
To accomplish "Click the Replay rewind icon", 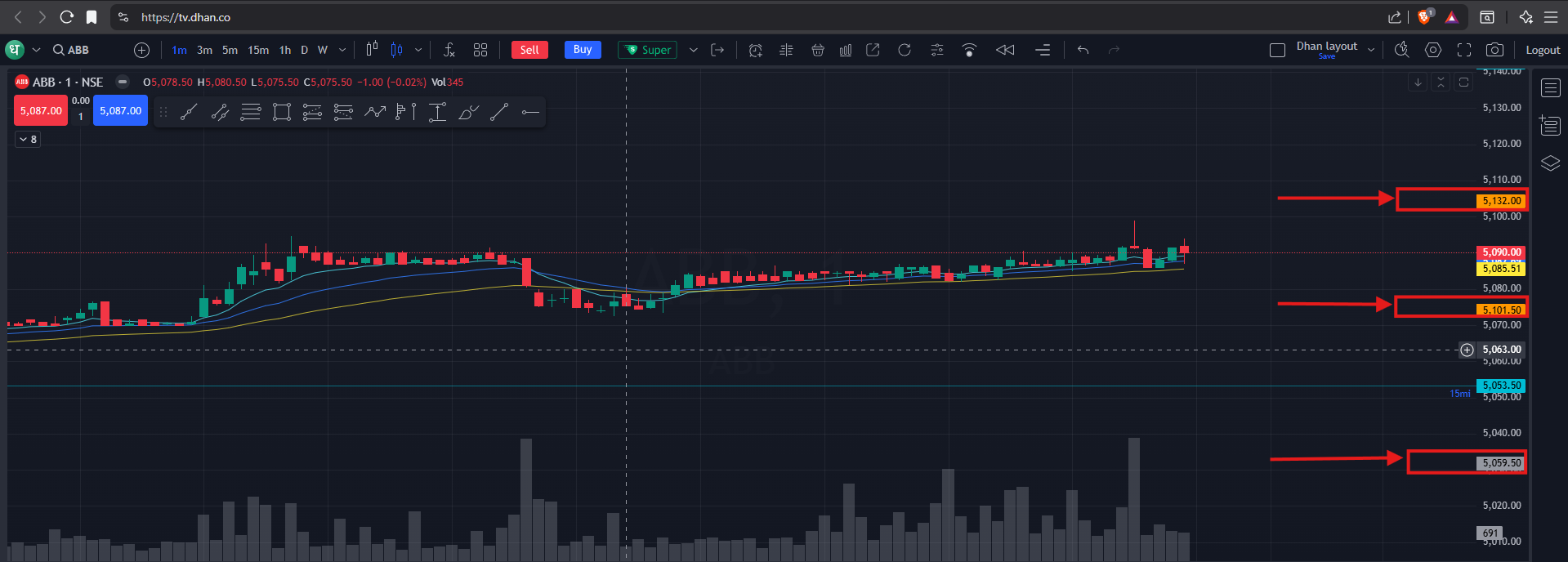I will tap(1005, 50).
